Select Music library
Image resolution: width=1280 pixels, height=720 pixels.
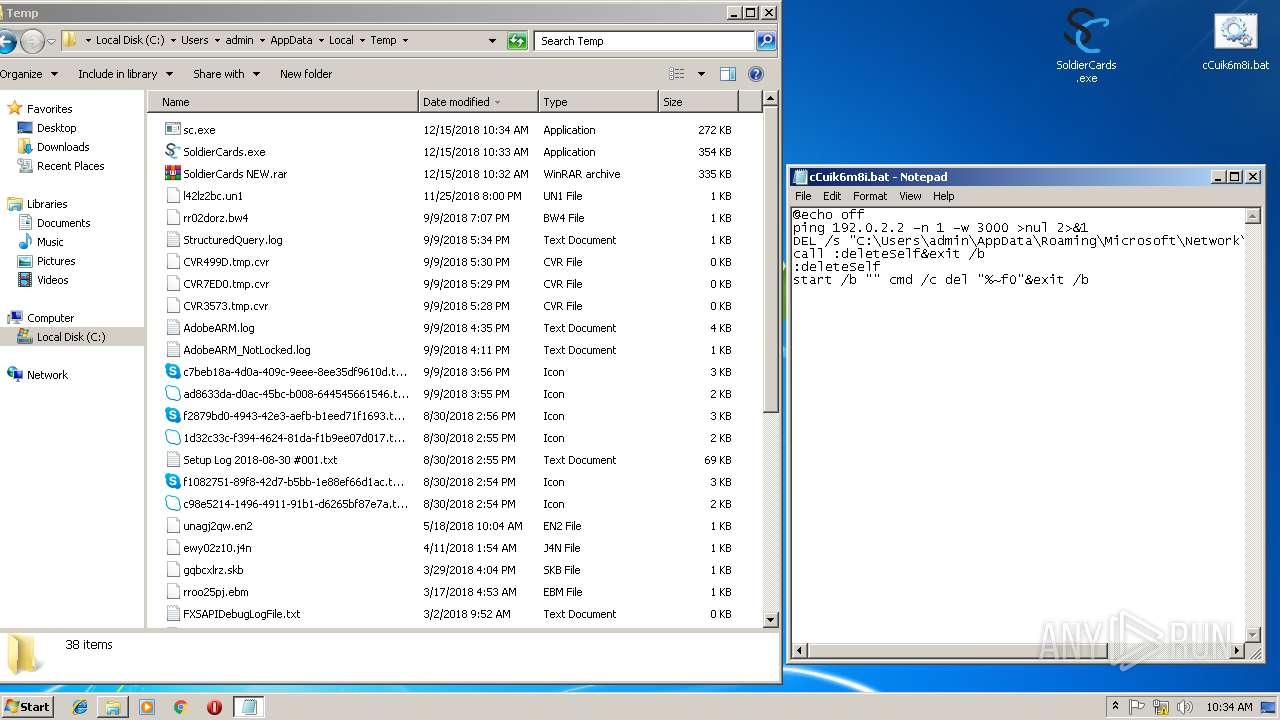tap(50, 242)
